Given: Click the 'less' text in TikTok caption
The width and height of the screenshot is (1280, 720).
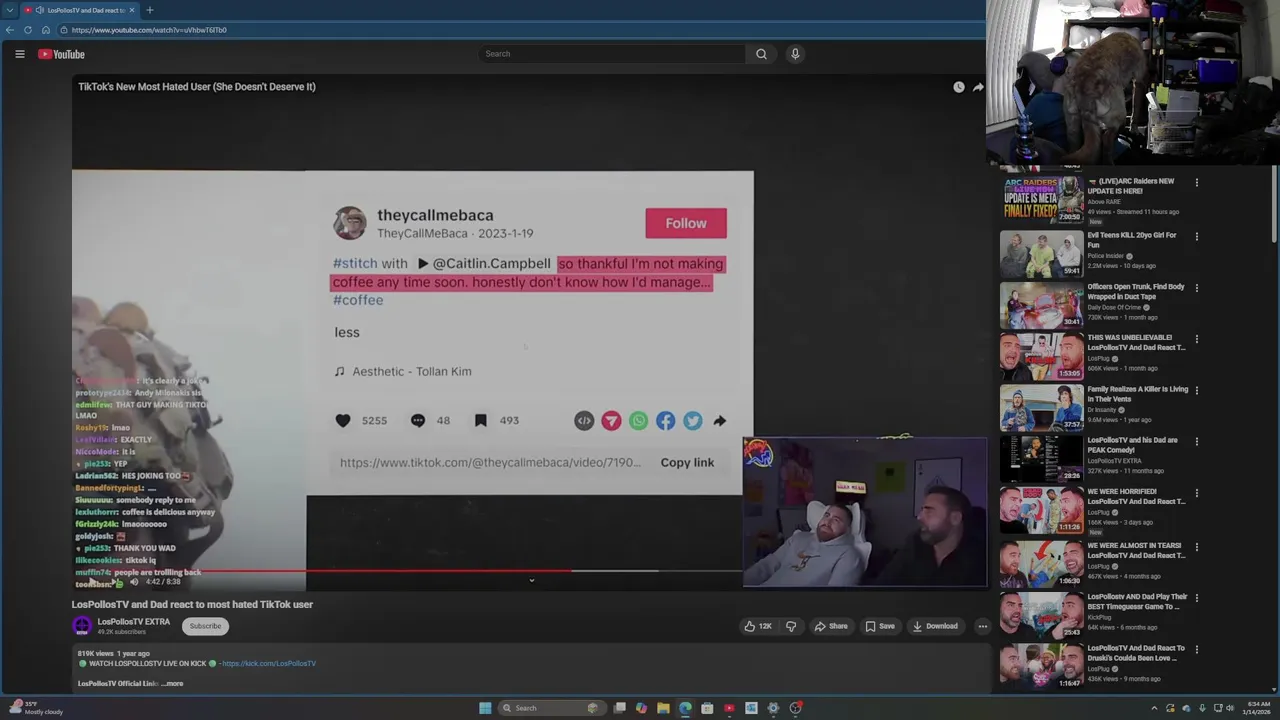Looking at the screenshot, I should [x=347, y=332].
